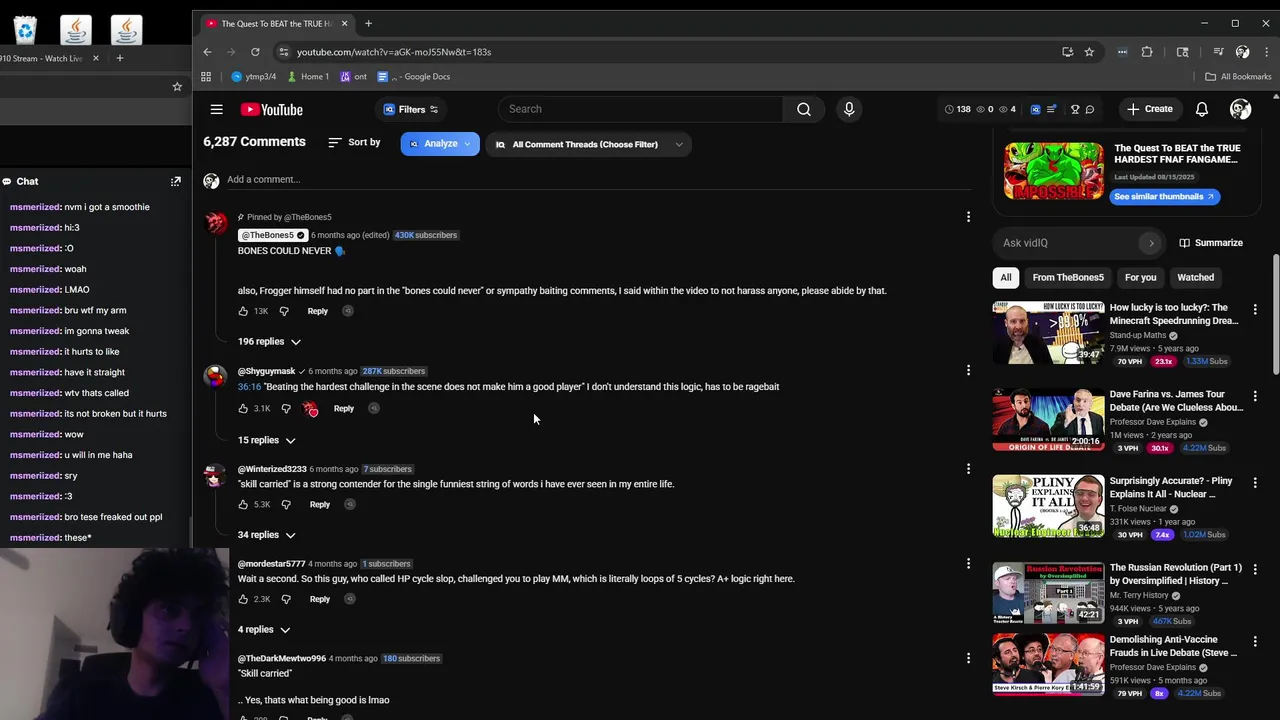Open the Recycle Bin desktop icon
1280x720 pixels.
[24, 30]
